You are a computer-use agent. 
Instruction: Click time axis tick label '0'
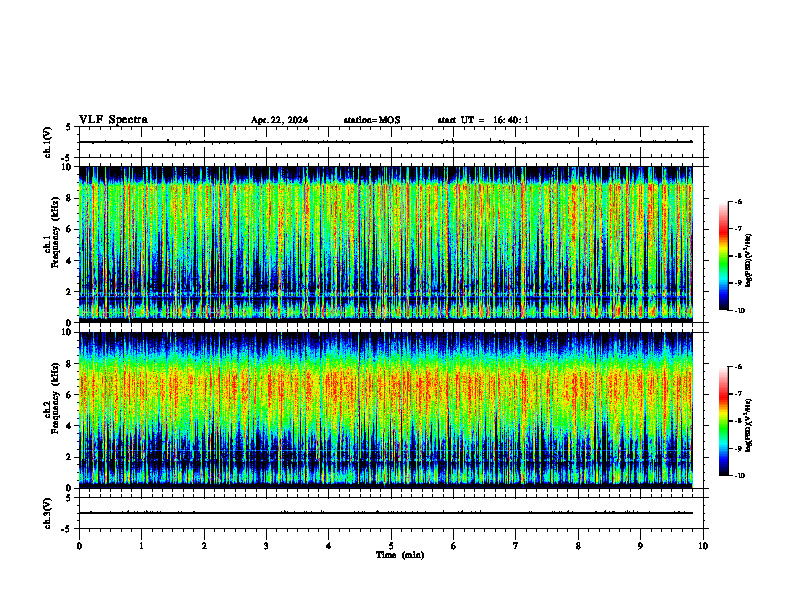(79, 546)
